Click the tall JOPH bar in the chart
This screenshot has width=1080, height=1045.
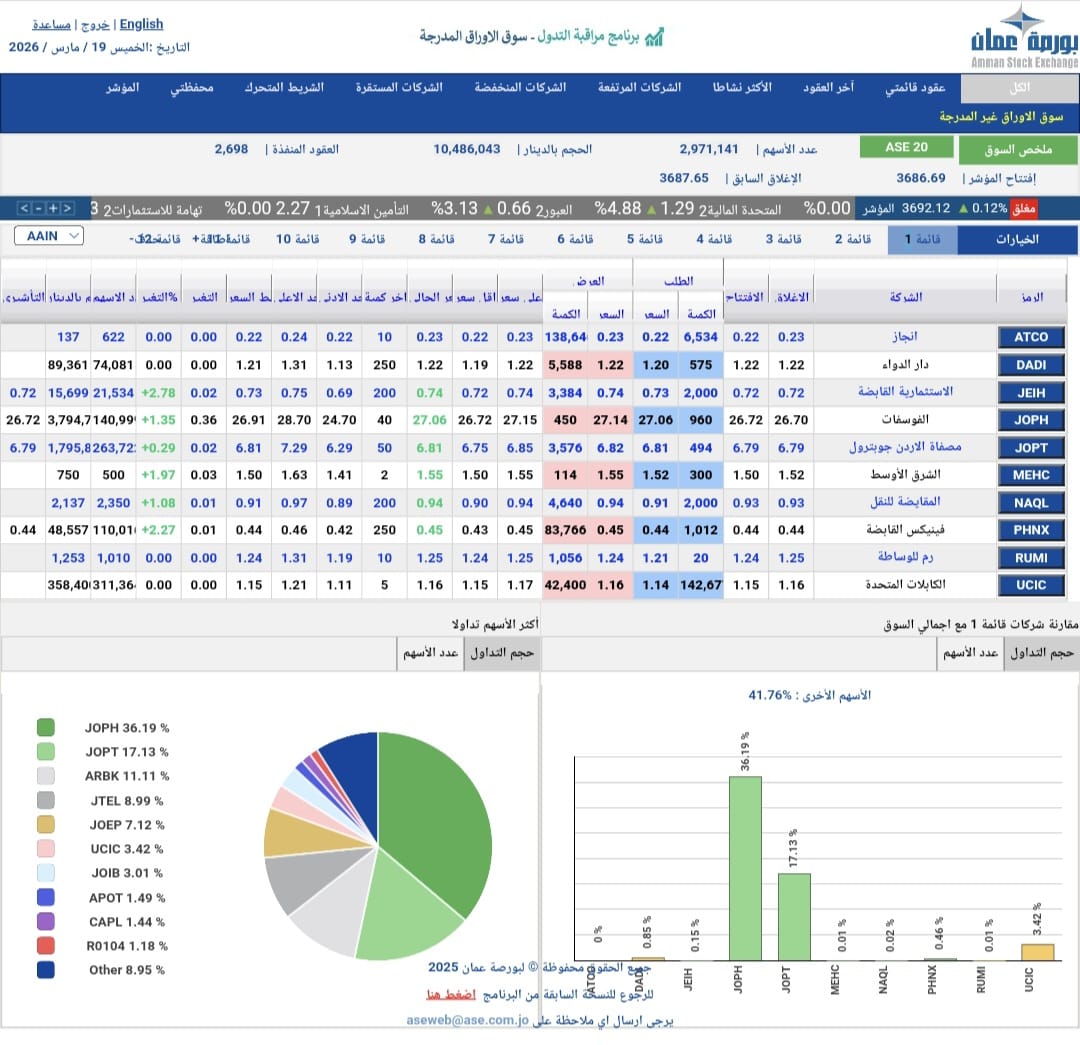tap(745, 868)
